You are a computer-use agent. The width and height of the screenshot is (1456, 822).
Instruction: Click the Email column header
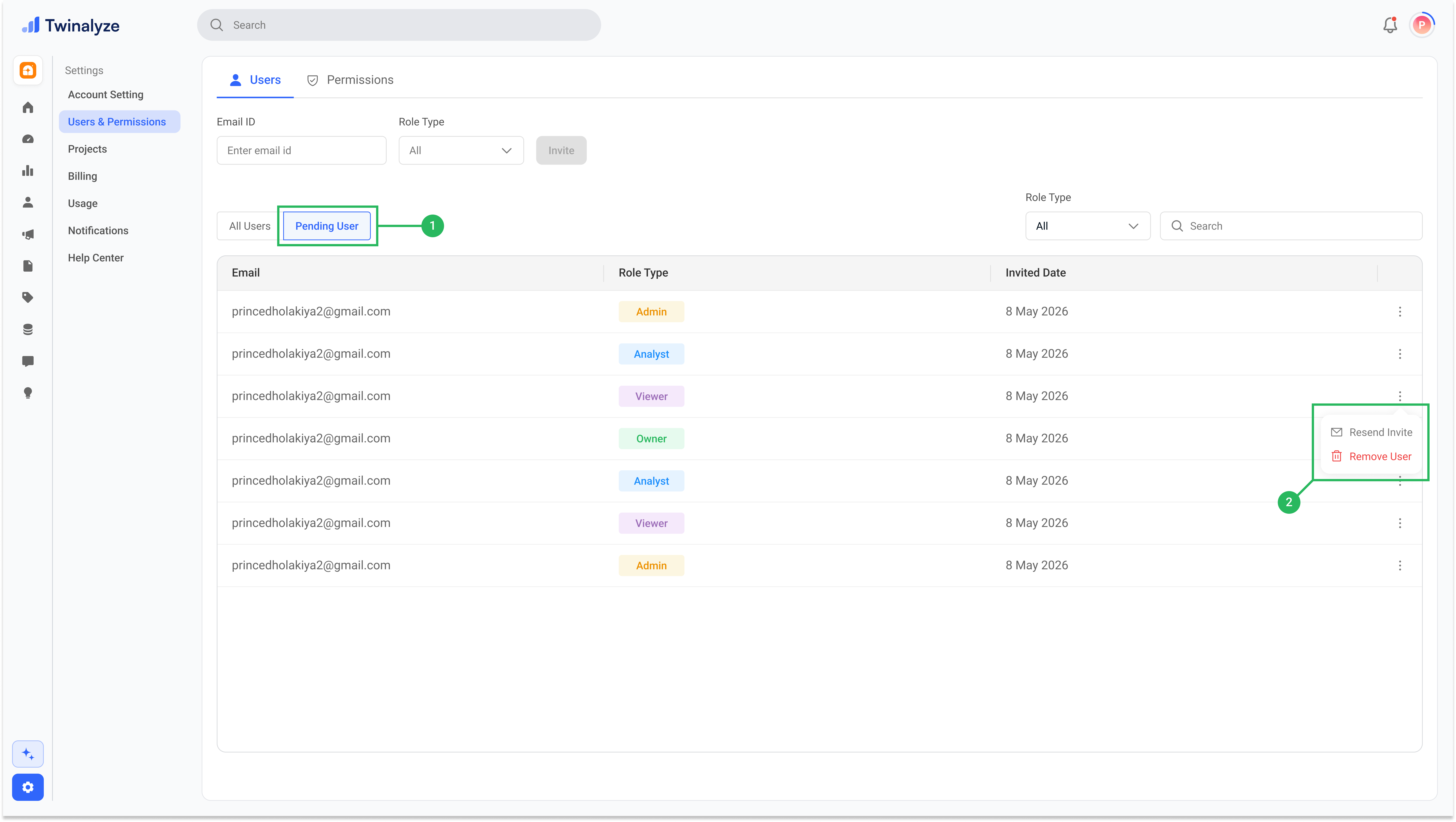246,273
